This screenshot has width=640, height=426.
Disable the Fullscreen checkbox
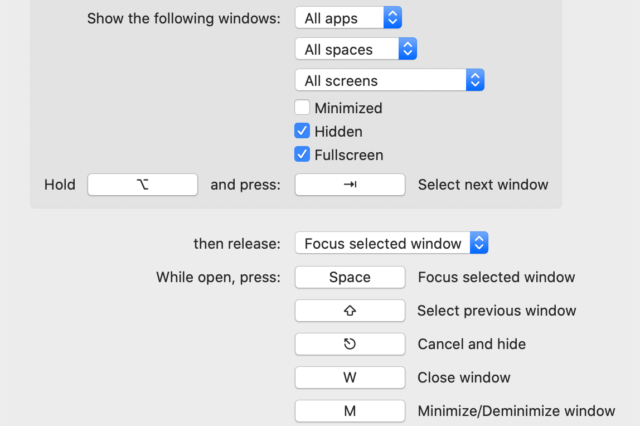point(302,155)
